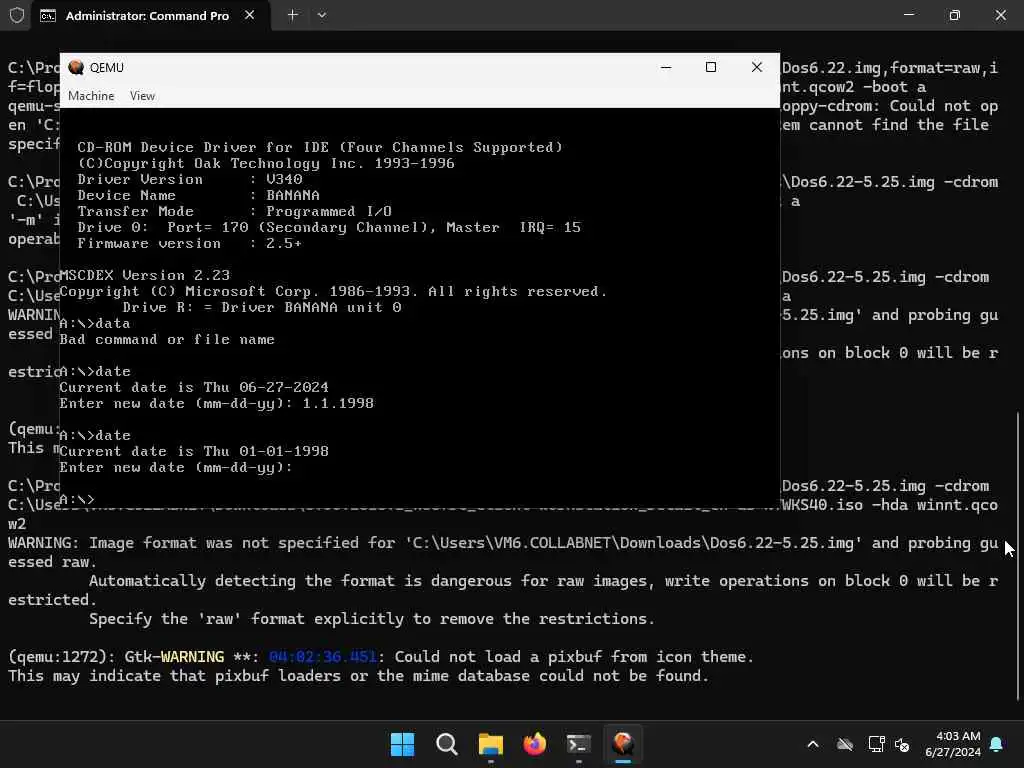The image size is (1024, 768).
Task: Click 'Drive R: = Driver BANANA unit 0'
Action: [x=262, y=307]
